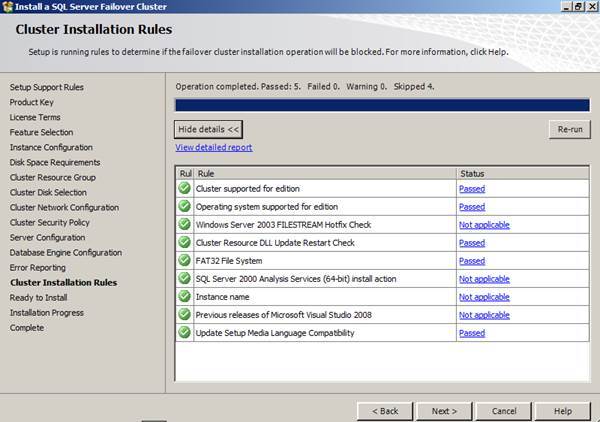Screen dimensions: 600x422
Task: Click rule text Operating system supported for edition
Action: coord(267,207)
